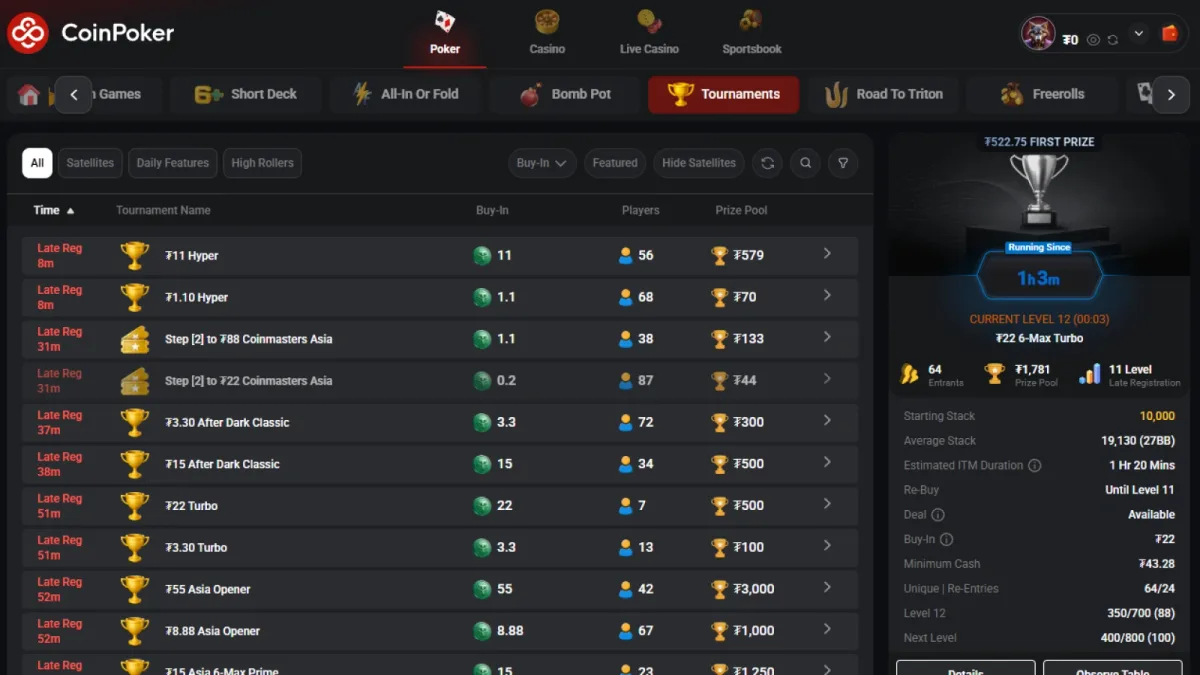
Task: Click chip icon beside 8.88 buy-in
Action: pos(482,631)
